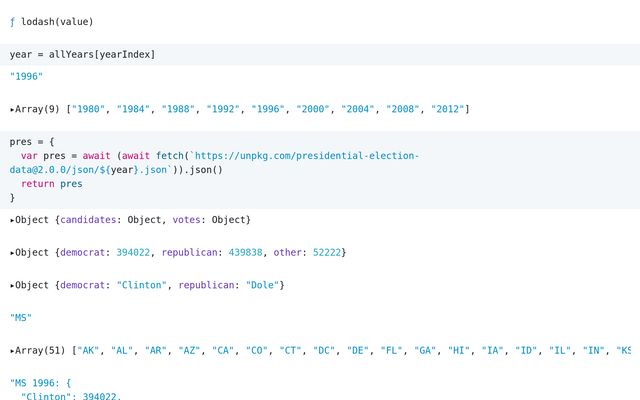Click the "1996" year output value
This screenshot has height=400, width=640.
click(x=26, y=76)
